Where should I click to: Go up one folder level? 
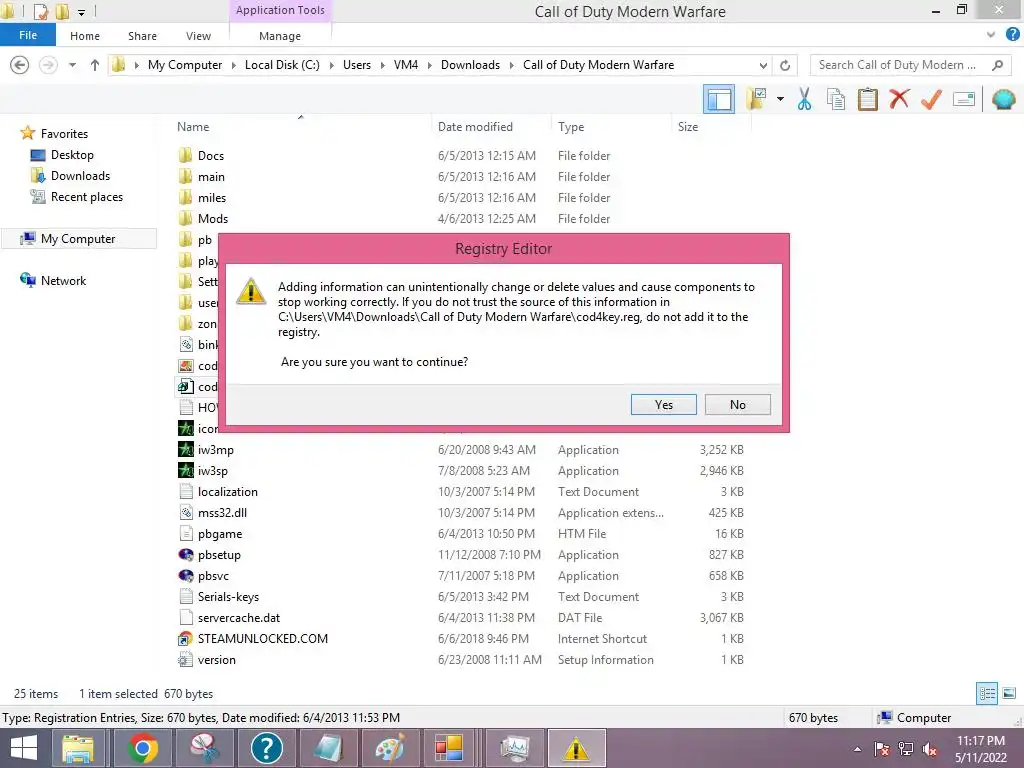(x=95, y=65)
